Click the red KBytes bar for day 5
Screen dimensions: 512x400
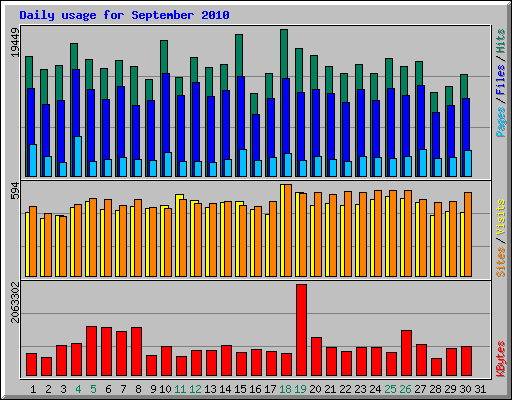click(91, 351)
